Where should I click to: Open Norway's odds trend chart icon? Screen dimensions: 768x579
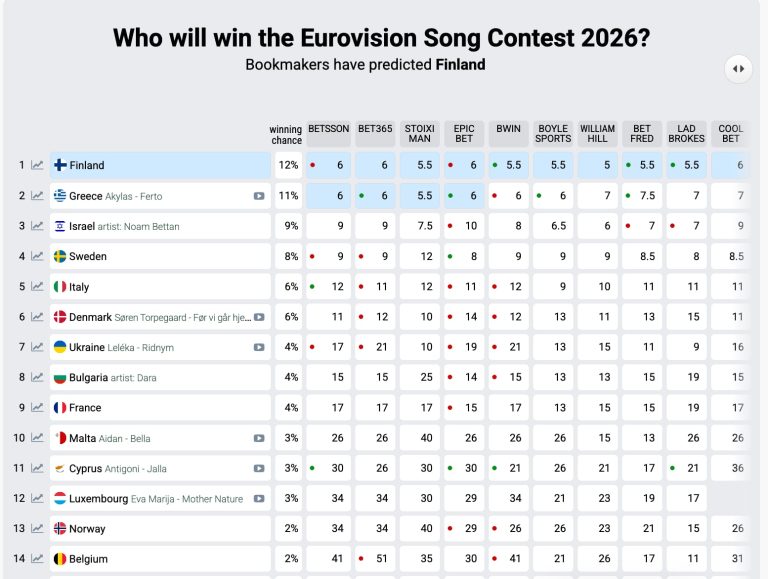[x=37, y=529]
